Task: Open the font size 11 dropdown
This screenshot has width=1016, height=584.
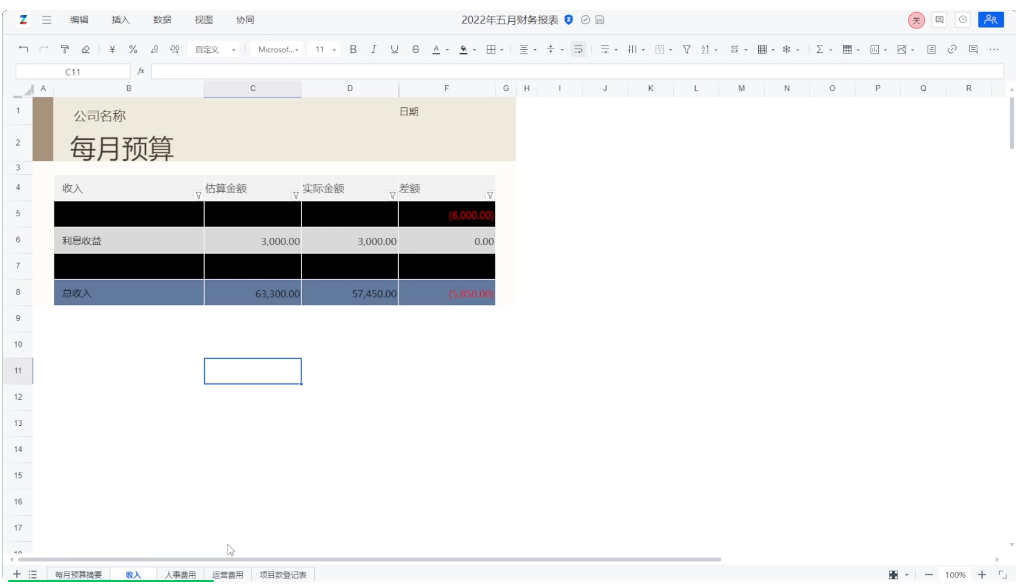Action: click(x=325, y=49)
